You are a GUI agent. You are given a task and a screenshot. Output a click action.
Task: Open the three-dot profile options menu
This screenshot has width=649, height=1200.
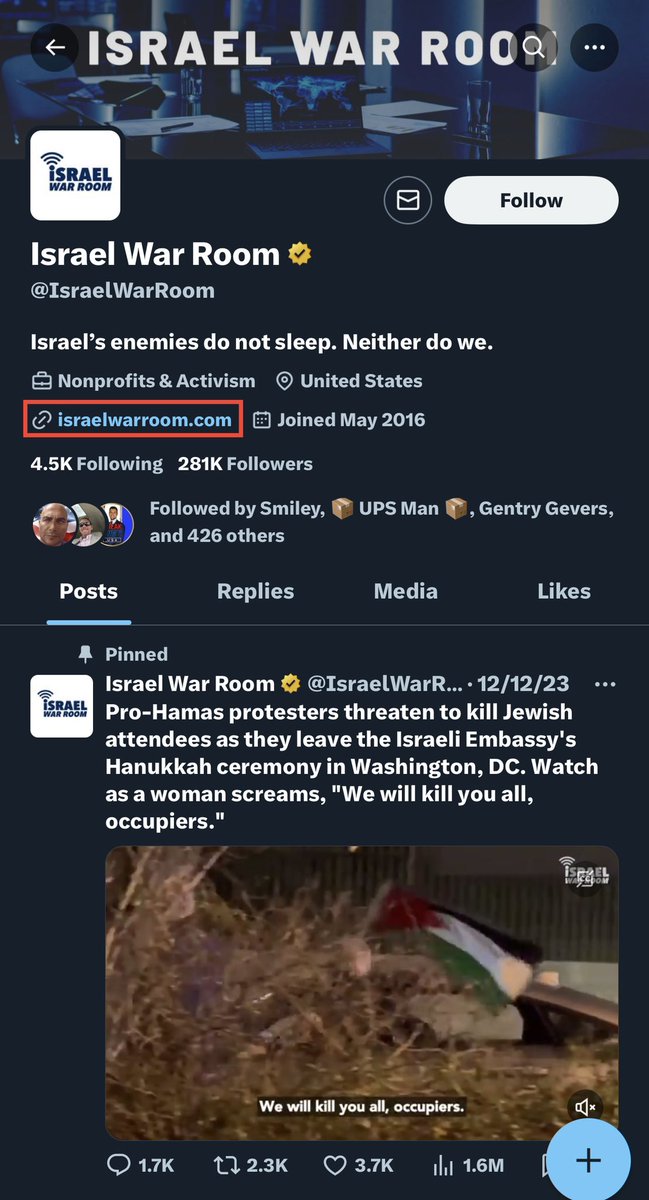click(x=594, y=48)
